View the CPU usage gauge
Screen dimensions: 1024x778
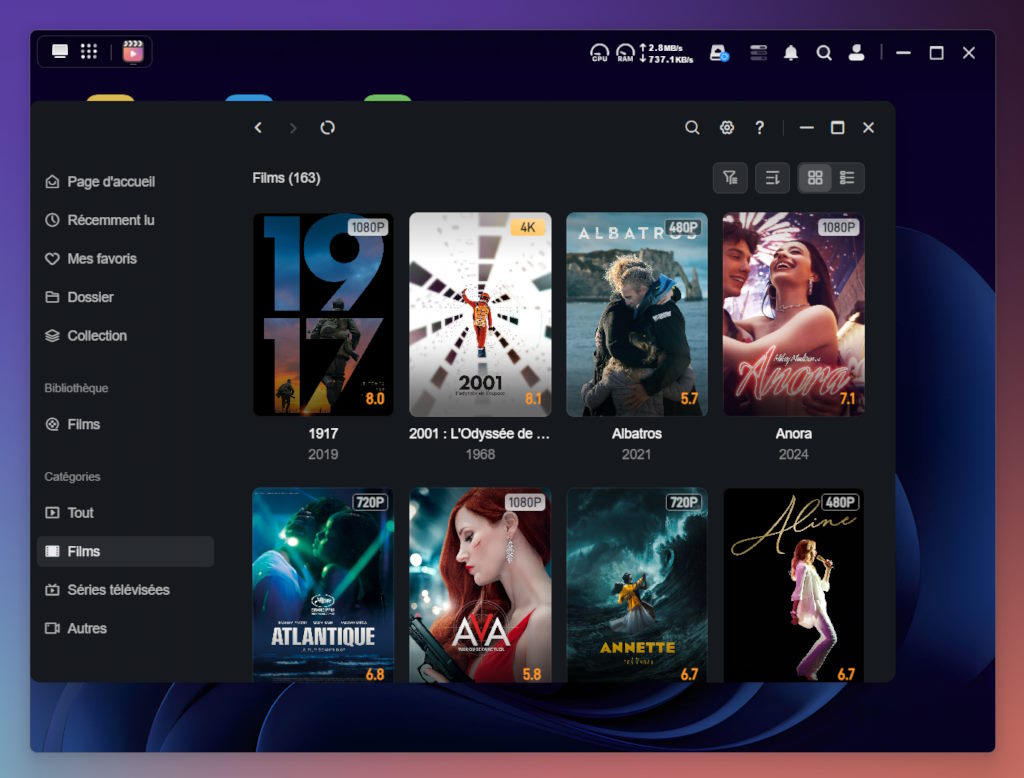point(599,52)
